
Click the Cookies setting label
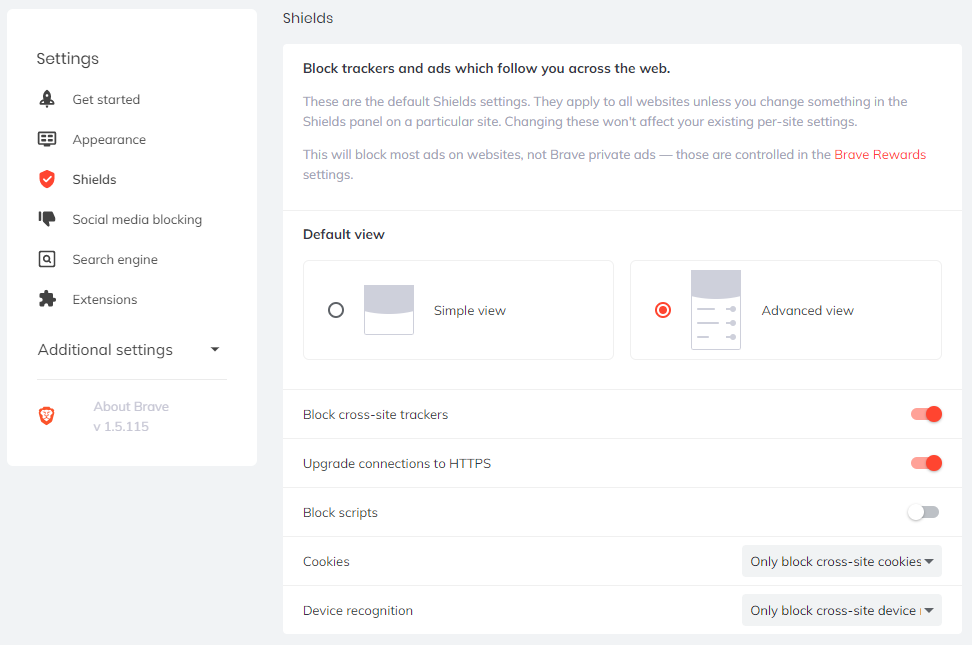point(326,561)
